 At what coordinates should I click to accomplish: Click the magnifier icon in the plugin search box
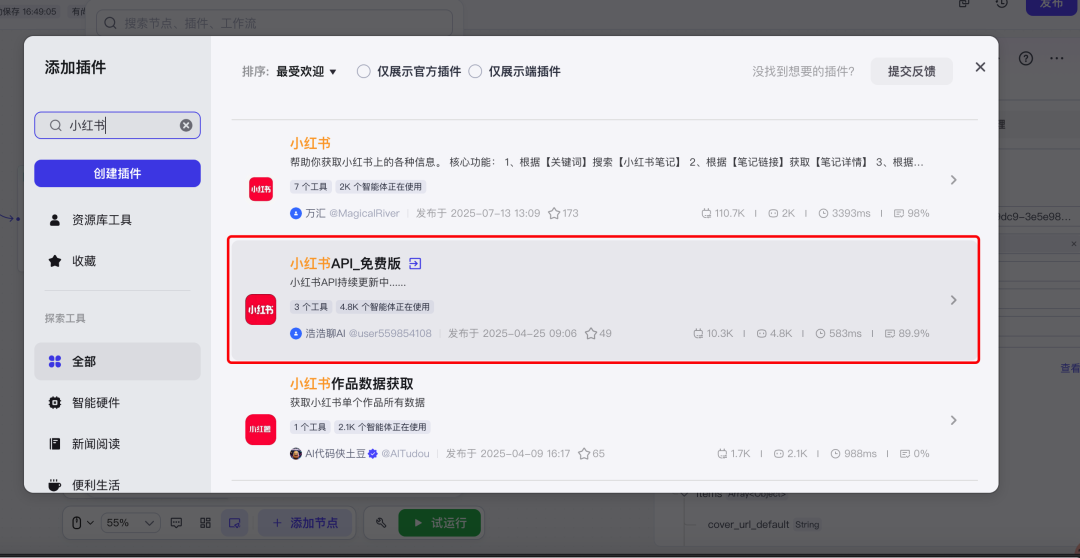tap(55, 125)
